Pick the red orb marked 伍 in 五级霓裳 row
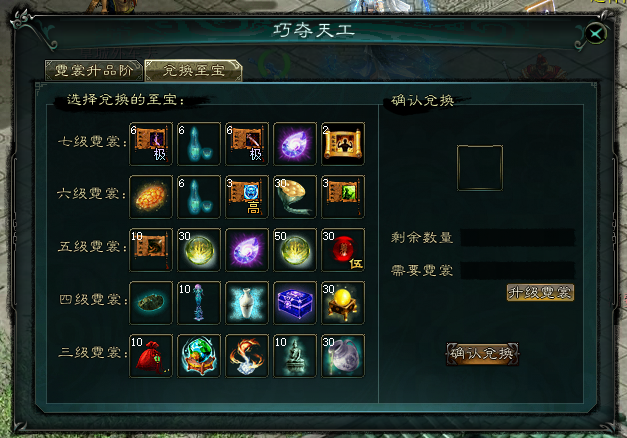 point(343,250)
